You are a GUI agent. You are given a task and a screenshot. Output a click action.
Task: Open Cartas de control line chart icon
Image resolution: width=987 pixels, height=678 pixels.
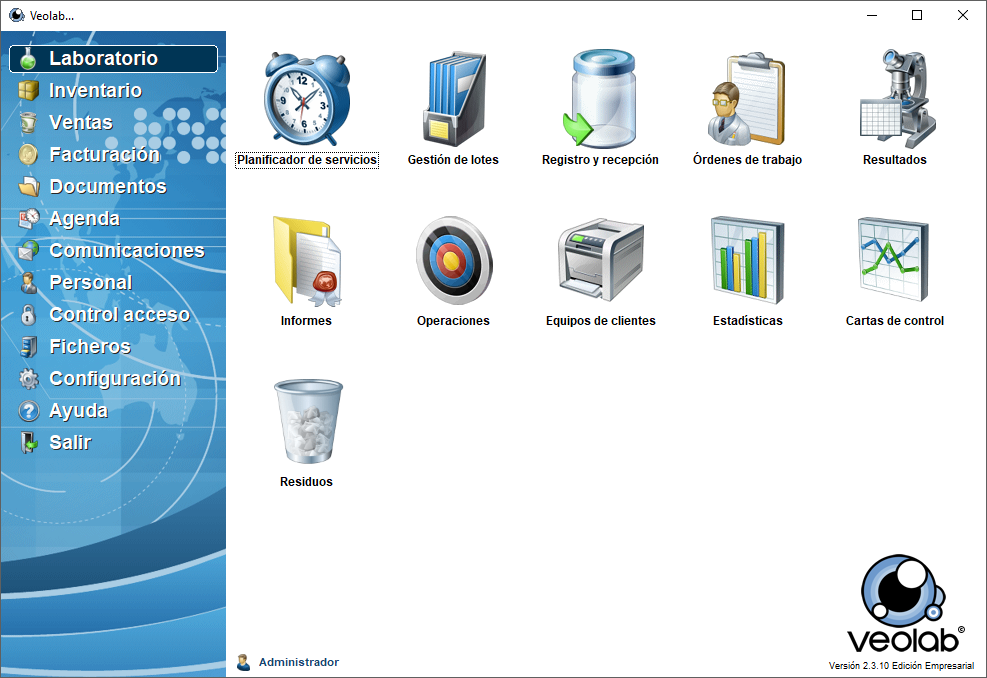click(893, 259)
